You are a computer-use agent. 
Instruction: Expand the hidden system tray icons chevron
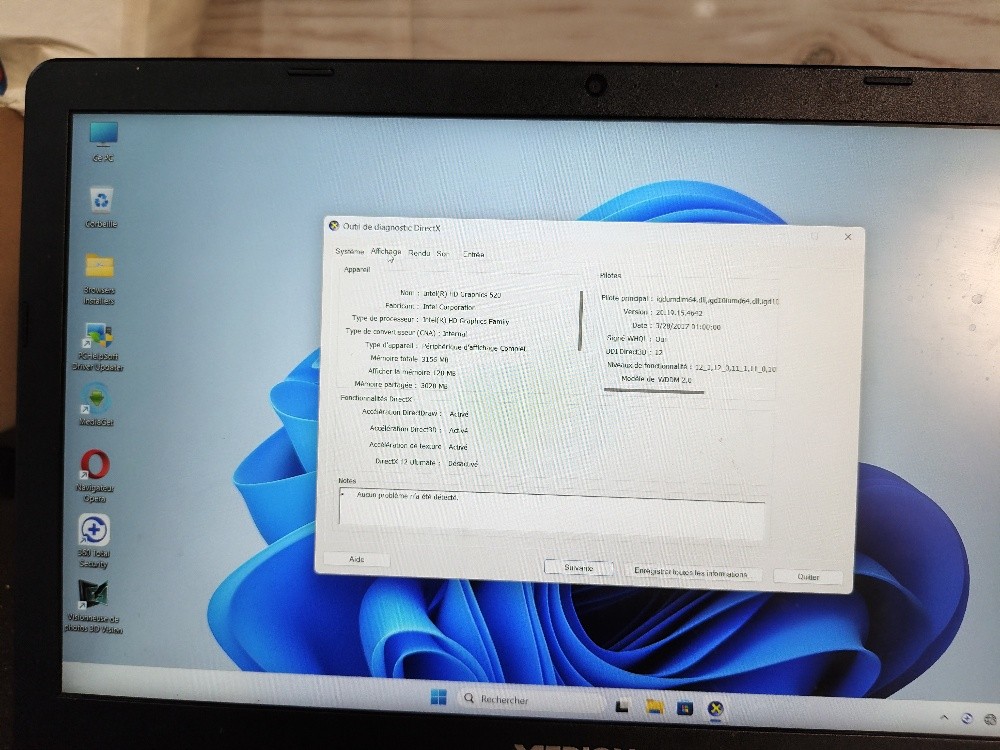pos(945,717)
